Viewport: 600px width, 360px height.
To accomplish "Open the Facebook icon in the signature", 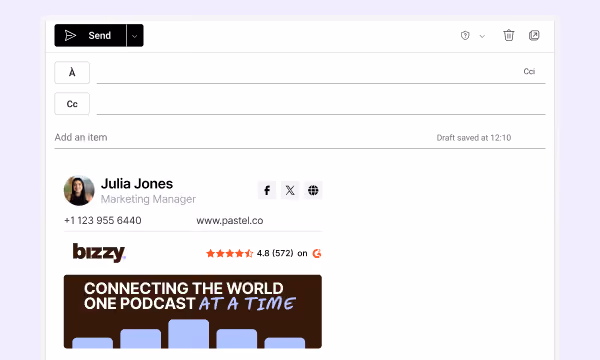I will pyautogui.click(x=267, y=190).
